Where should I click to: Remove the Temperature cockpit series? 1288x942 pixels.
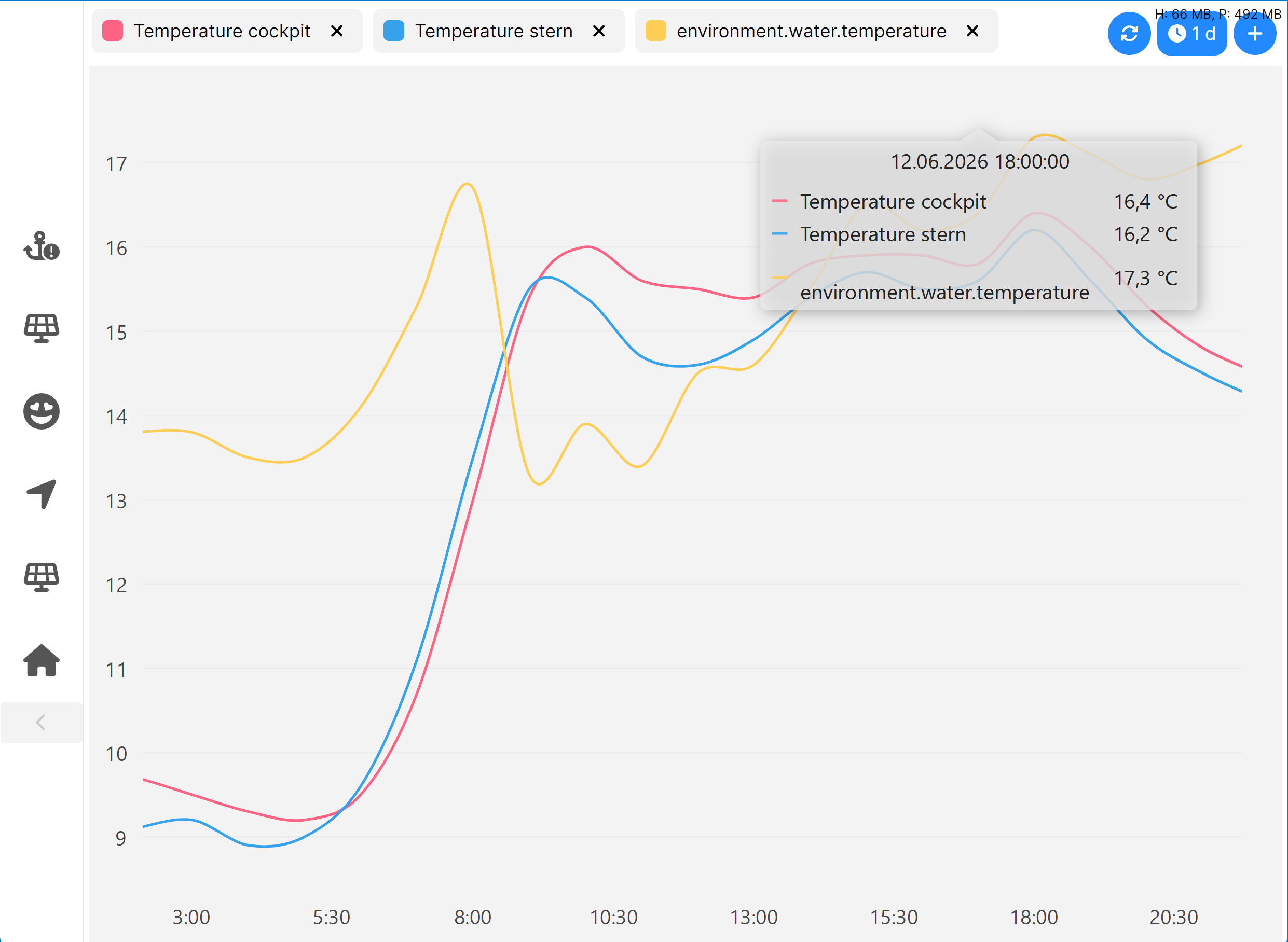point(337,31)
